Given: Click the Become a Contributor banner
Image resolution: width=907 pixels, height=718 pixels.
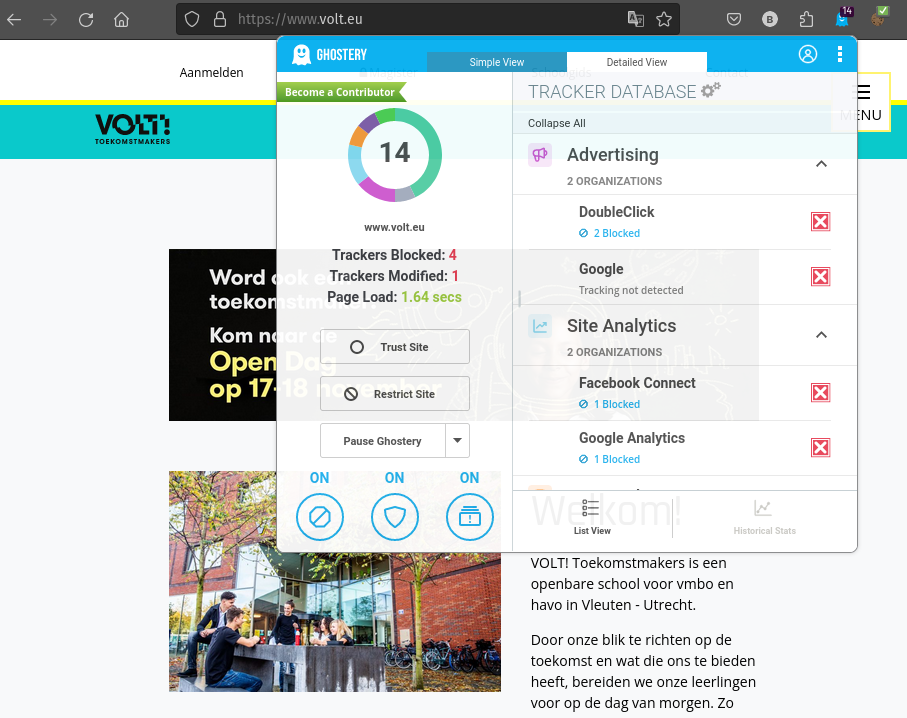Looking at the screenshot, I should point(341,92).
